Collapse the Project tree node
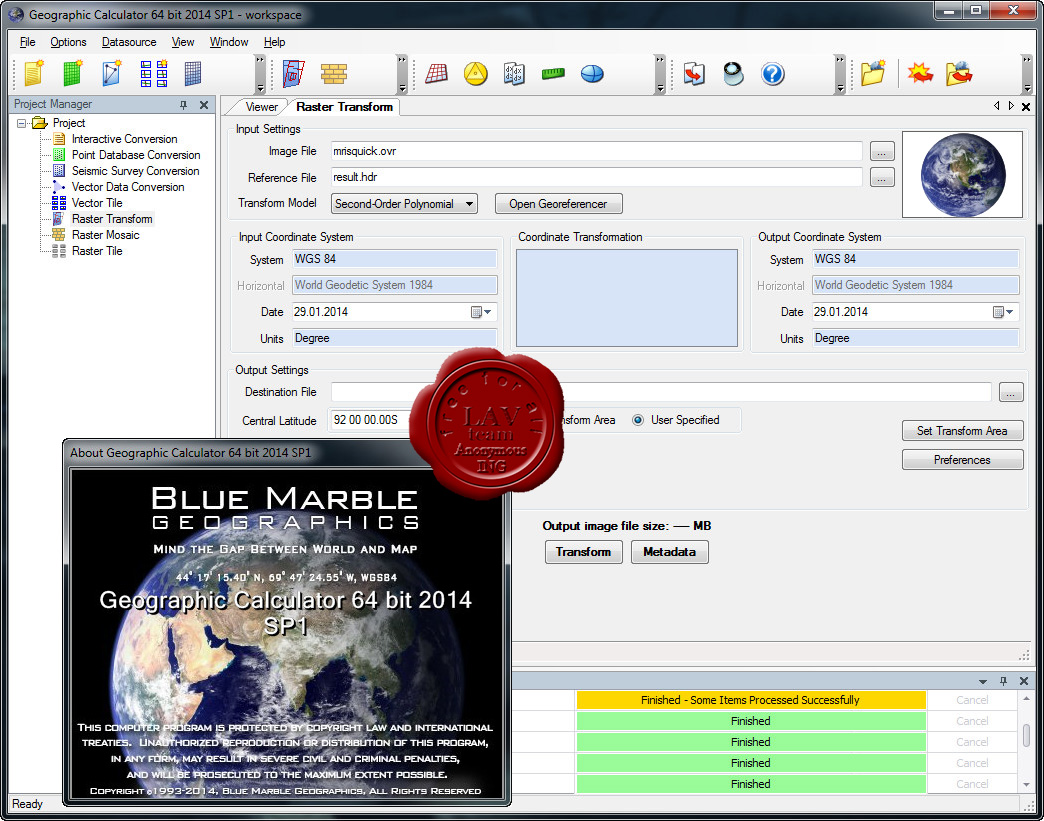 pos(21,123)
